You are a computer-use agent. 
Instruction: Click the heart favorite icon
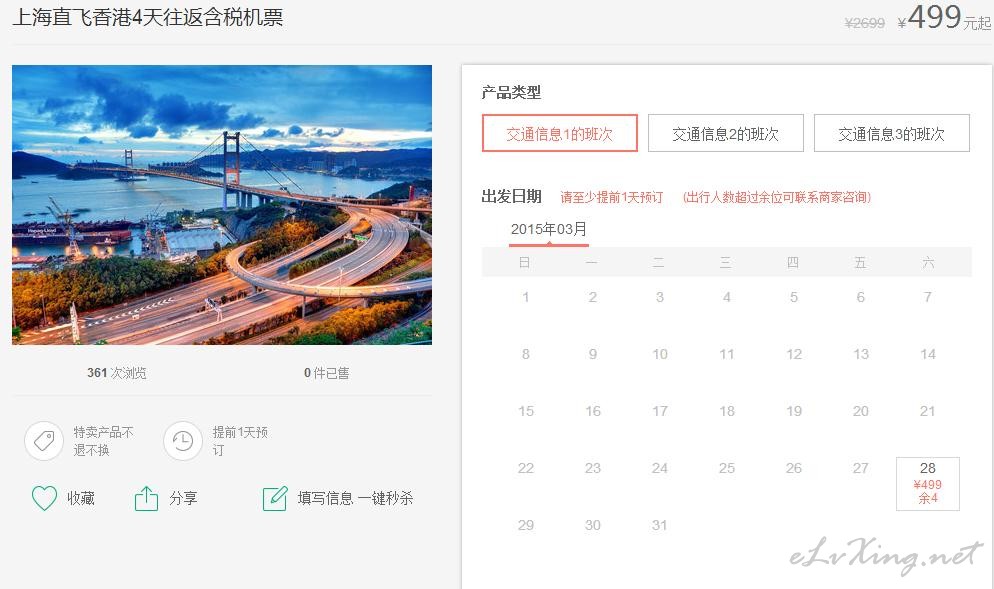[44, 498]
